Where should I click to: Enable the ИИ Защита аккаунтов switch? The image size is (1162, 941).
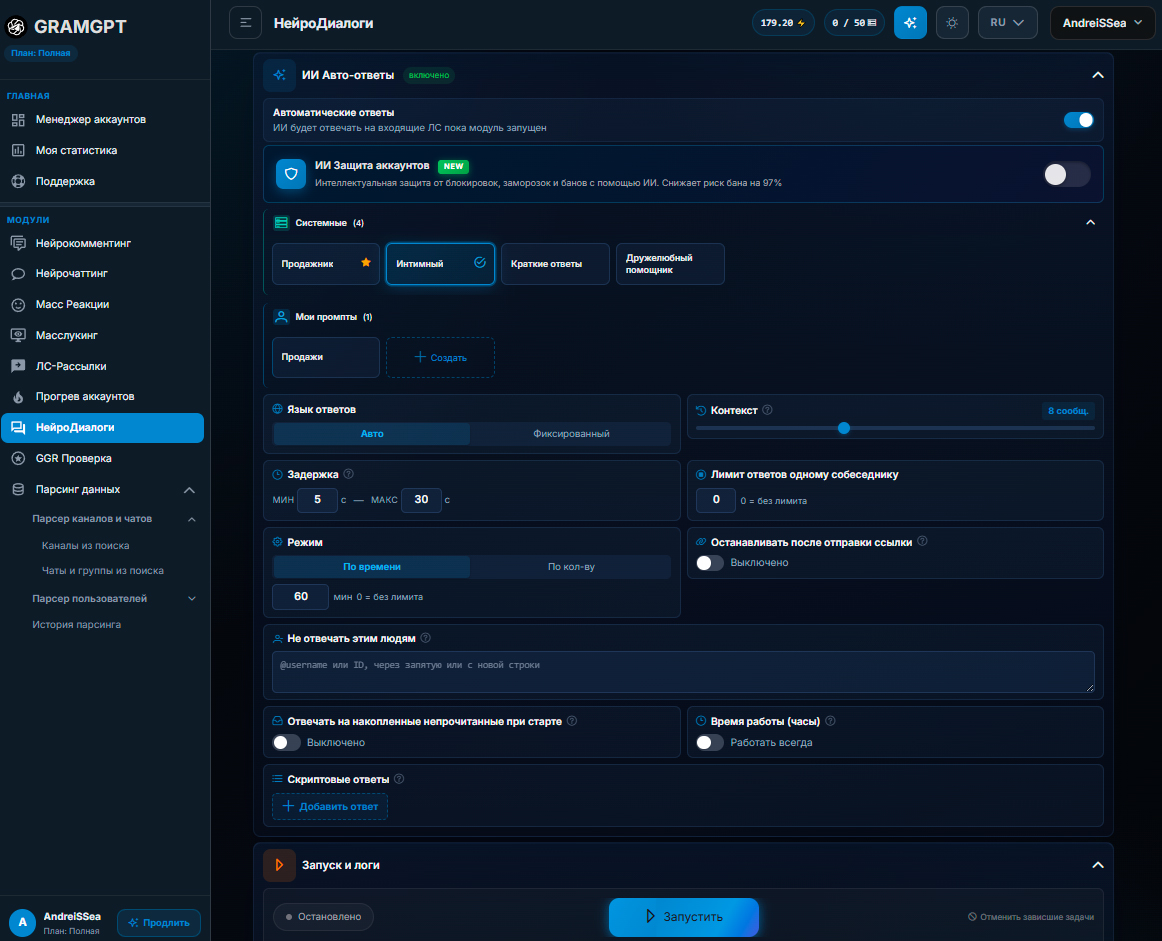(x=1066, y=174)
